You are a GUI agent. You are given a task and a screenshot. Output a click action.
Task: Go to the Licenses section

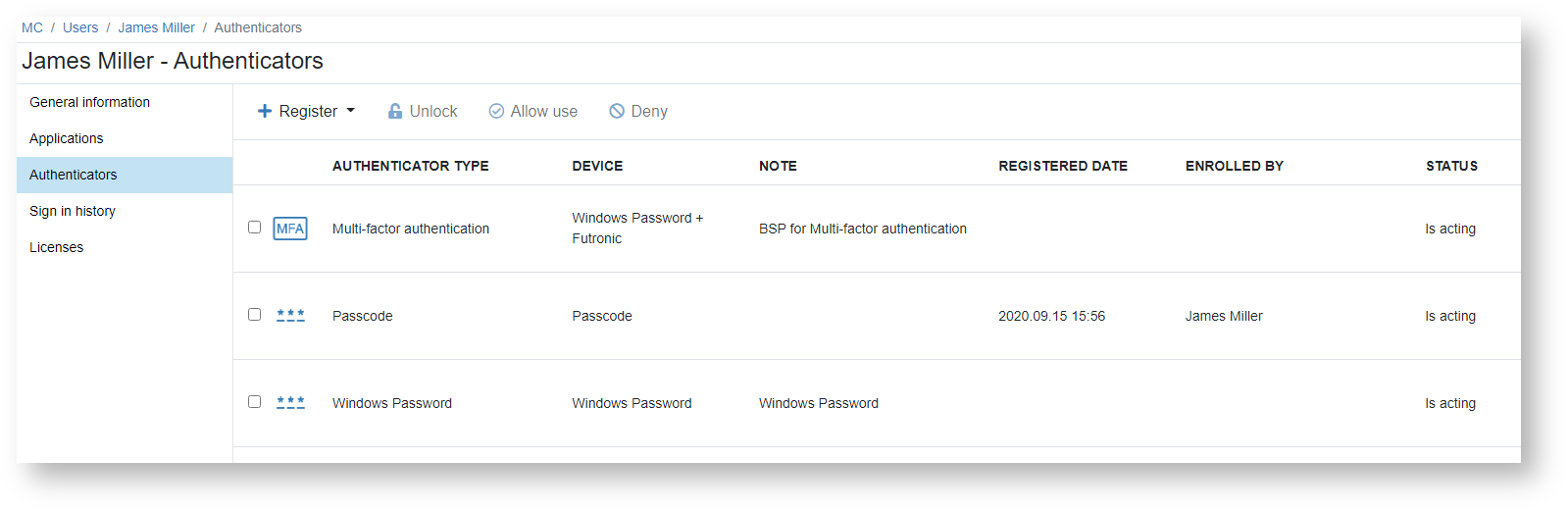(x=56, y=247)
